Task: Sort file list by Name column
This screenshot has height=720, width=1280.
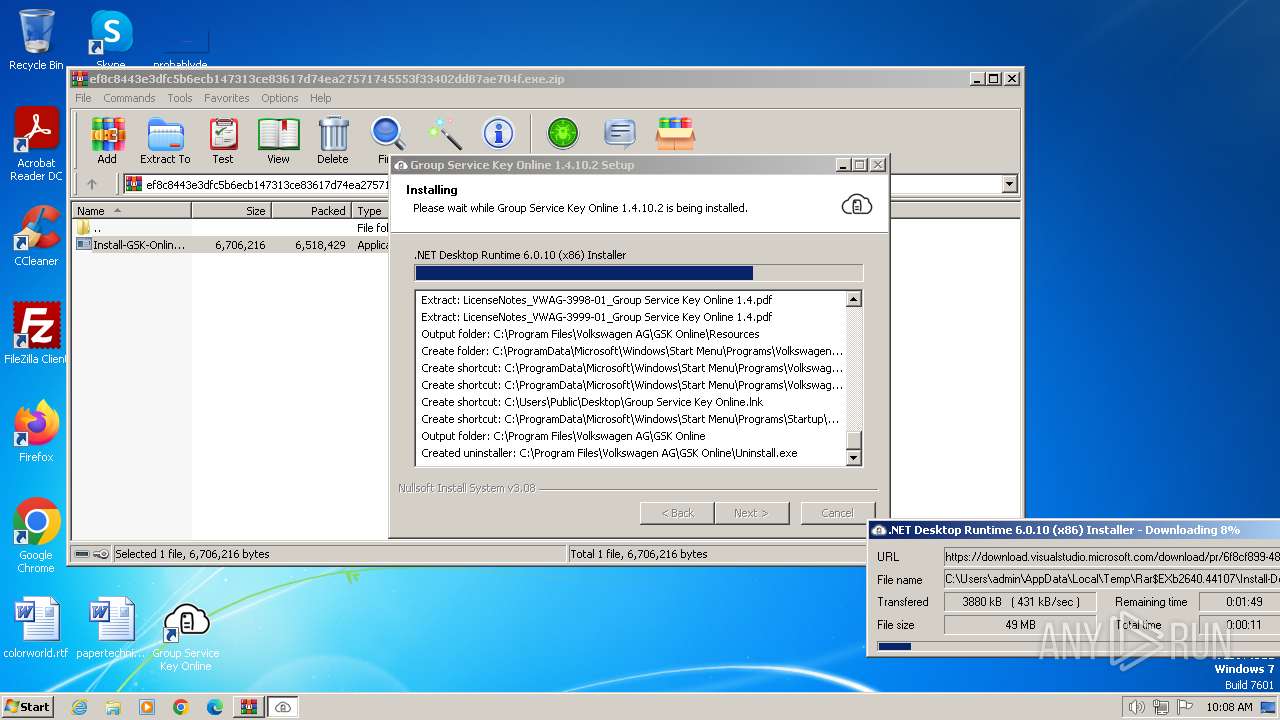Action: (131, 211)
